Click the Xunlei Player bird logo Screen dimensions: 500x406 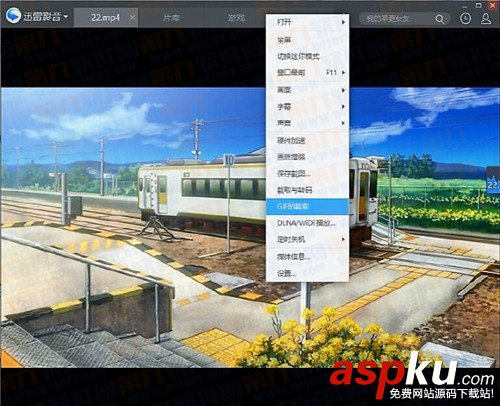tap(13, 16)
